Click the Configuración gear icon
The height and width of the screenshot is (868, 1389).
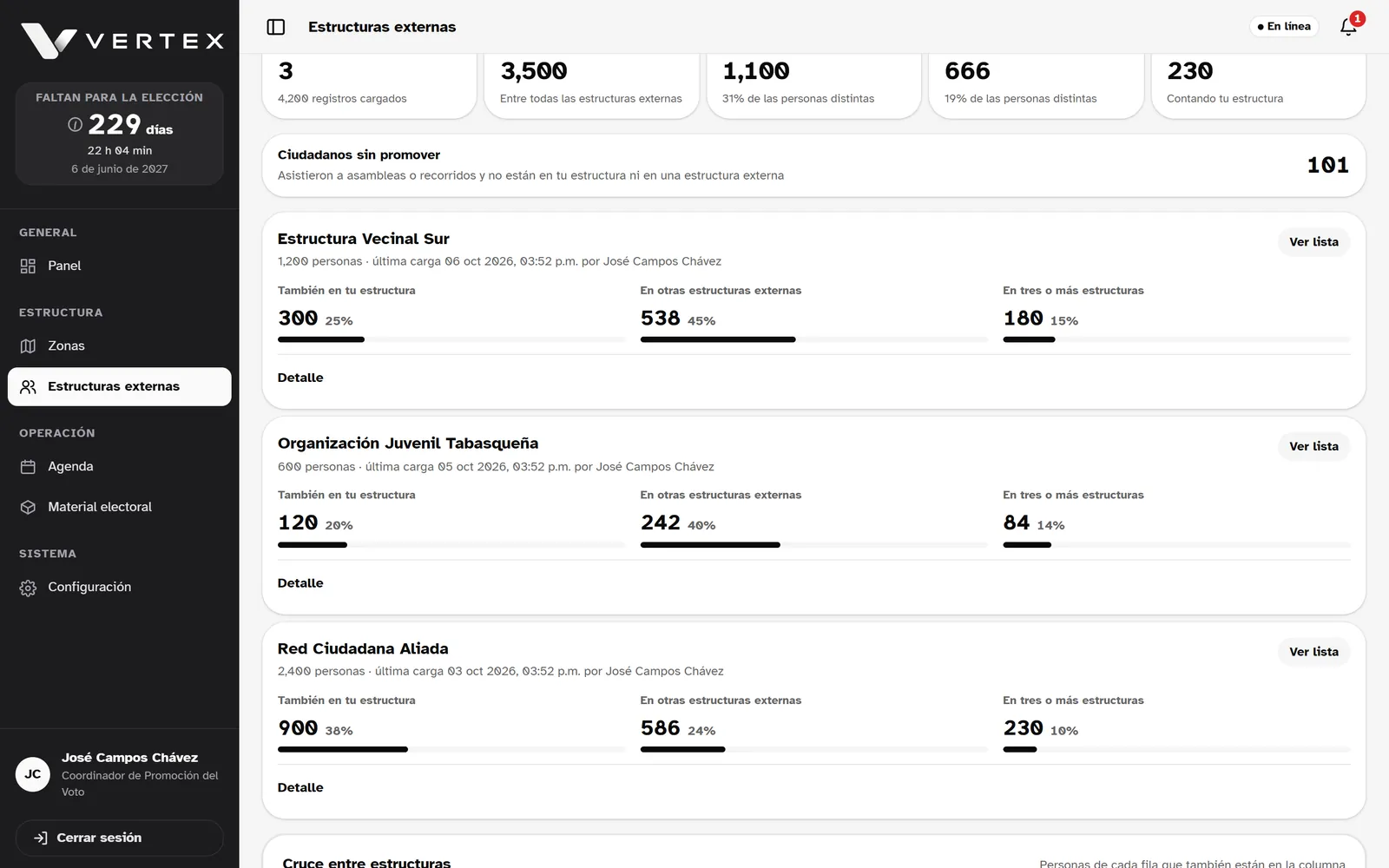(x=28, y=588)
